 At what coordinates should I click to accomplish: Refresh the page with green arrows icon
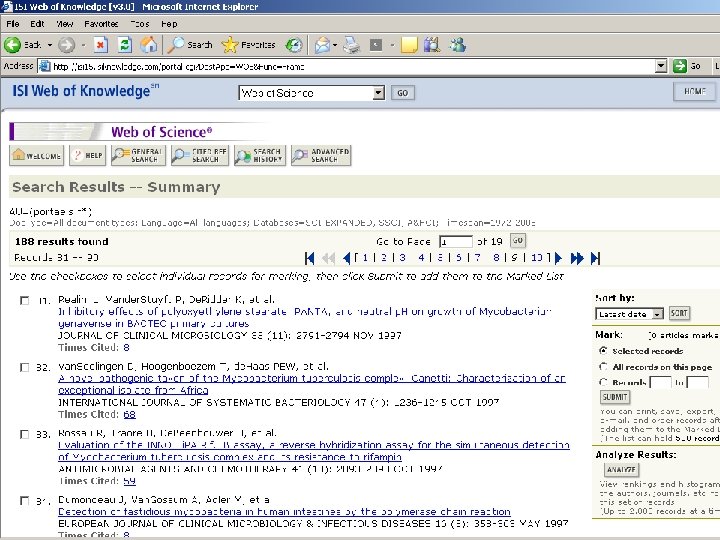coord(125,45)
